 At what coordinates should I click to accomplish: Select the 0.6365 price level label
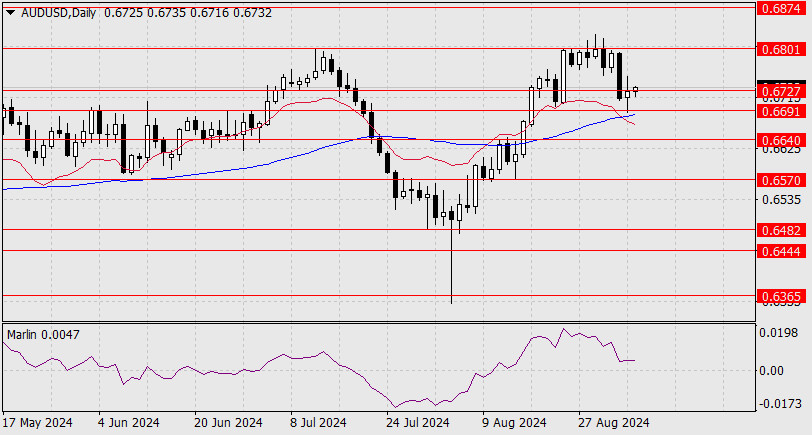tap(782, 296)
